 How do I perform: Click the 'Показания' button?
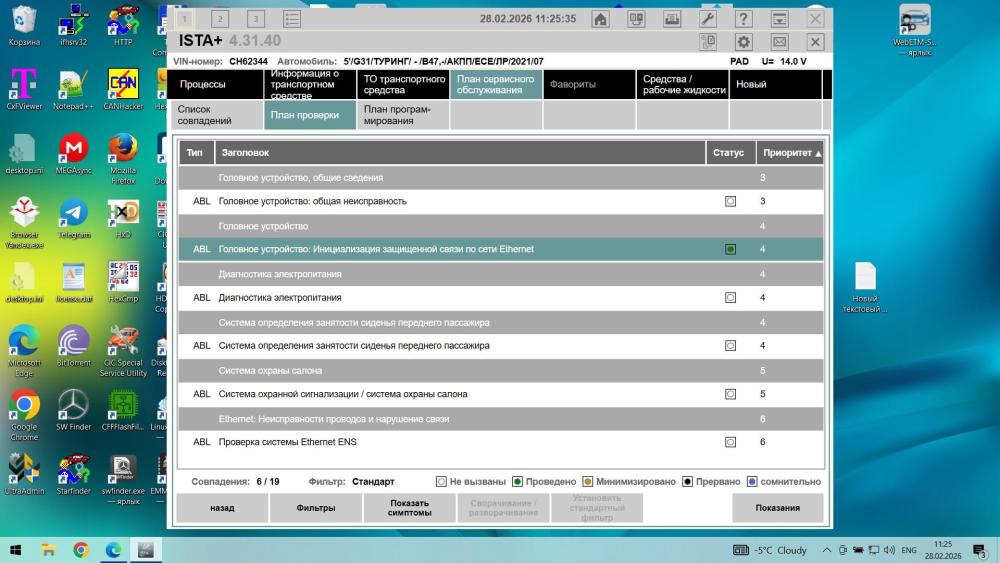[x=778, y=508]
